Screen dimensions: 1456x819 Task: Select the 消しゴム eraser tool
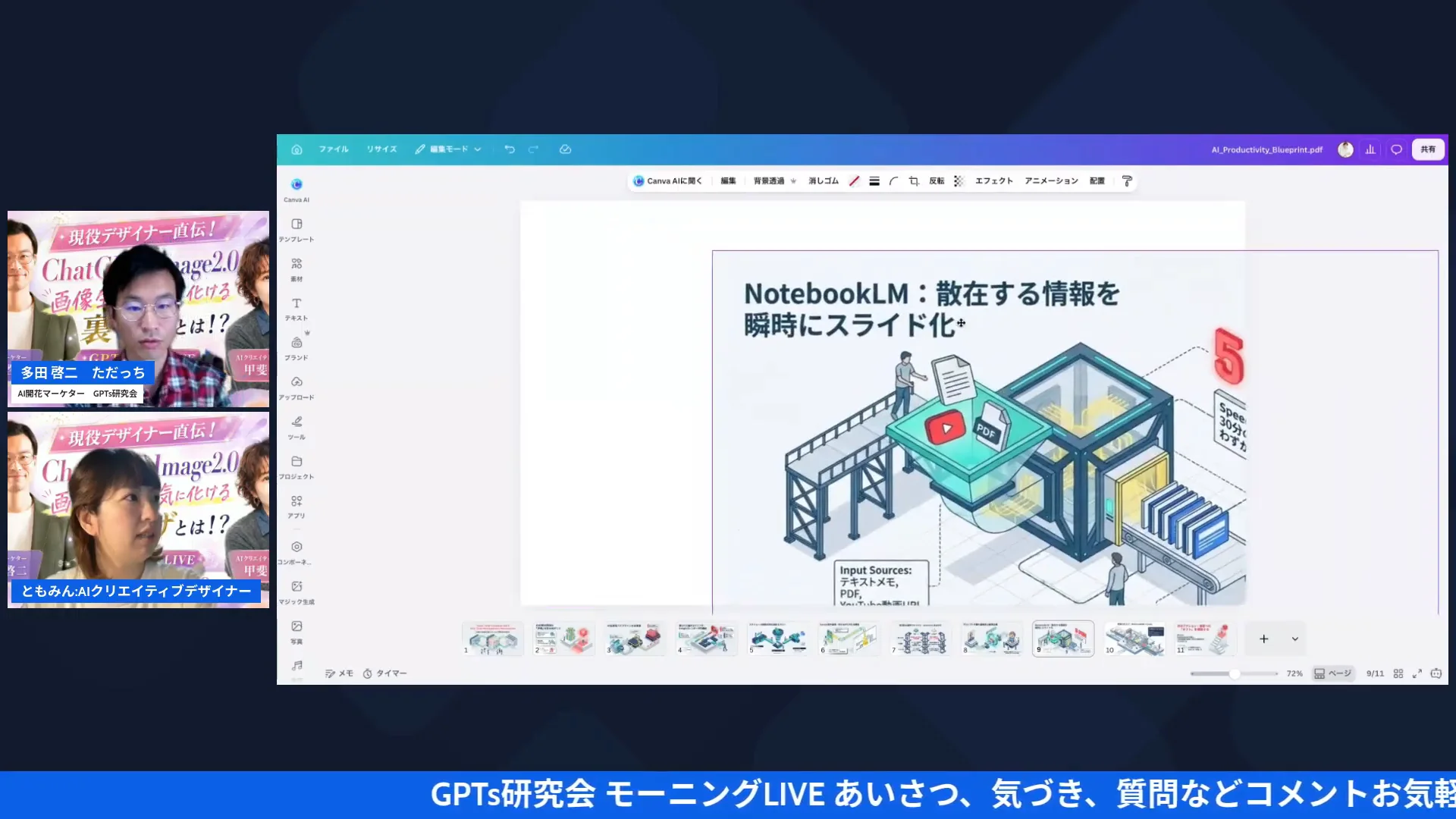[x=823, y=181]
